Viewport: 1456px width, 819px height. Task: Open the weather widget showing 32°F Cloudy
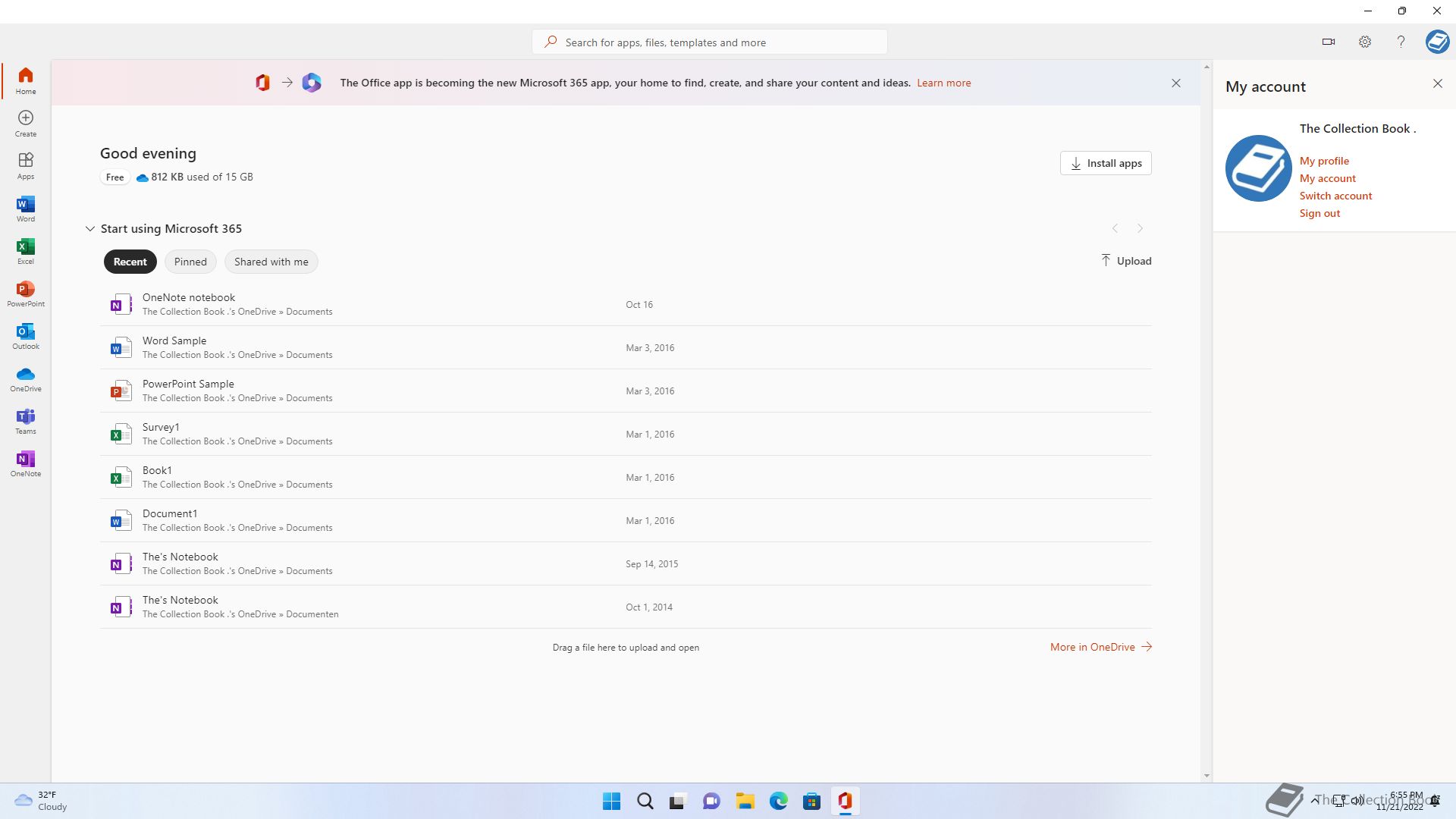coord(42,801)
